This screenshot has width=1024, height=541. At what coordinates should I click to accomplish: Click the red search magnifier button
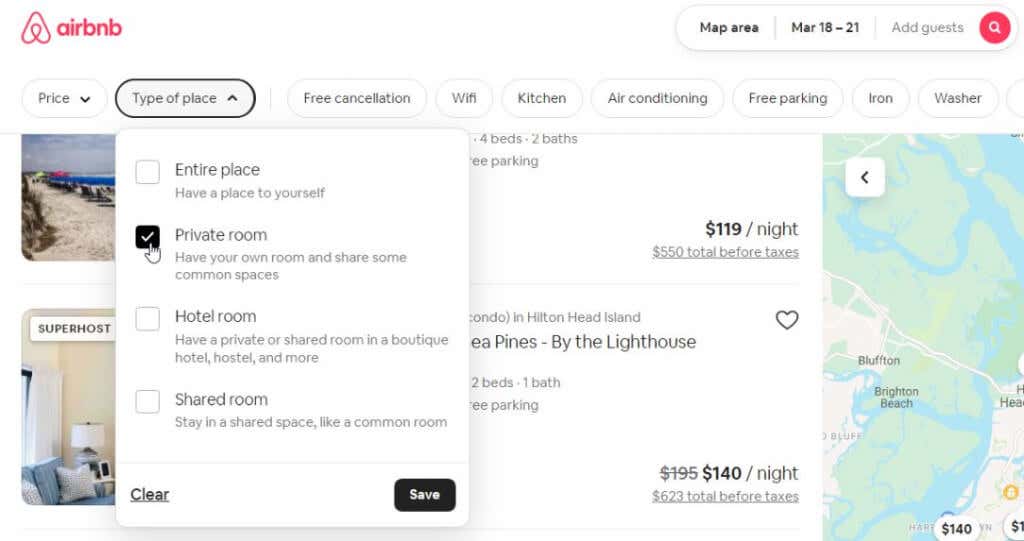click(994, 28)
